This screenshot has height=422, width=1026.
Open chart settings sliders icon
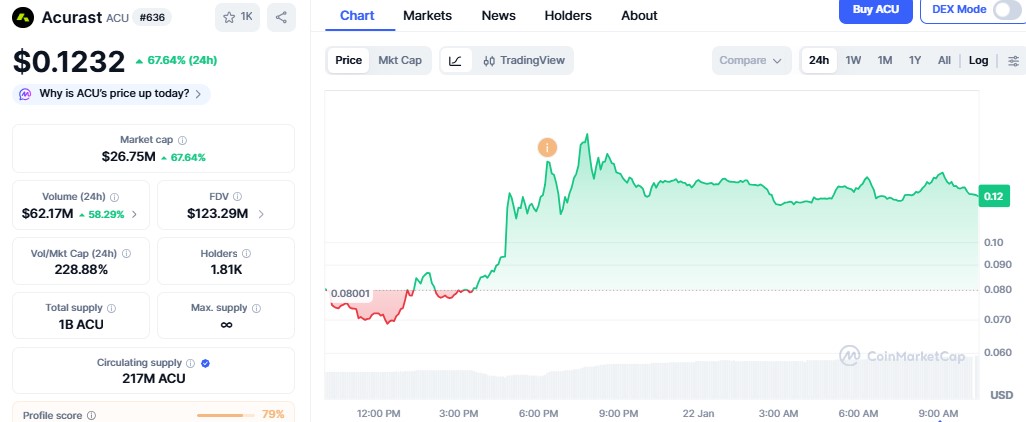(x=1014, y=60)
